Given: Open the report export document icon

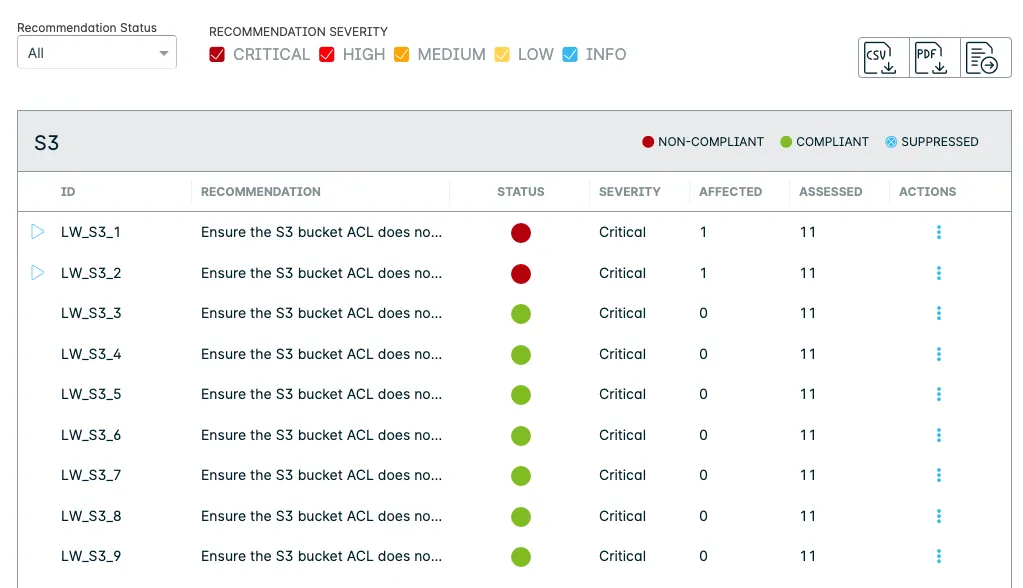Looking at the screenshot, I should 985,57.
